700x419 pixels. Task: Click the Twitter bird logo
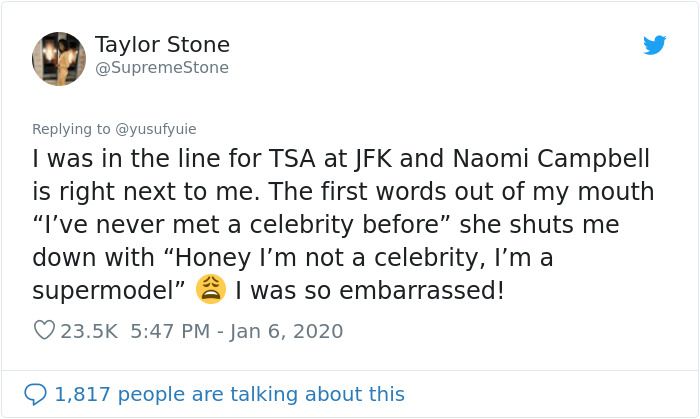coord(655,45)
